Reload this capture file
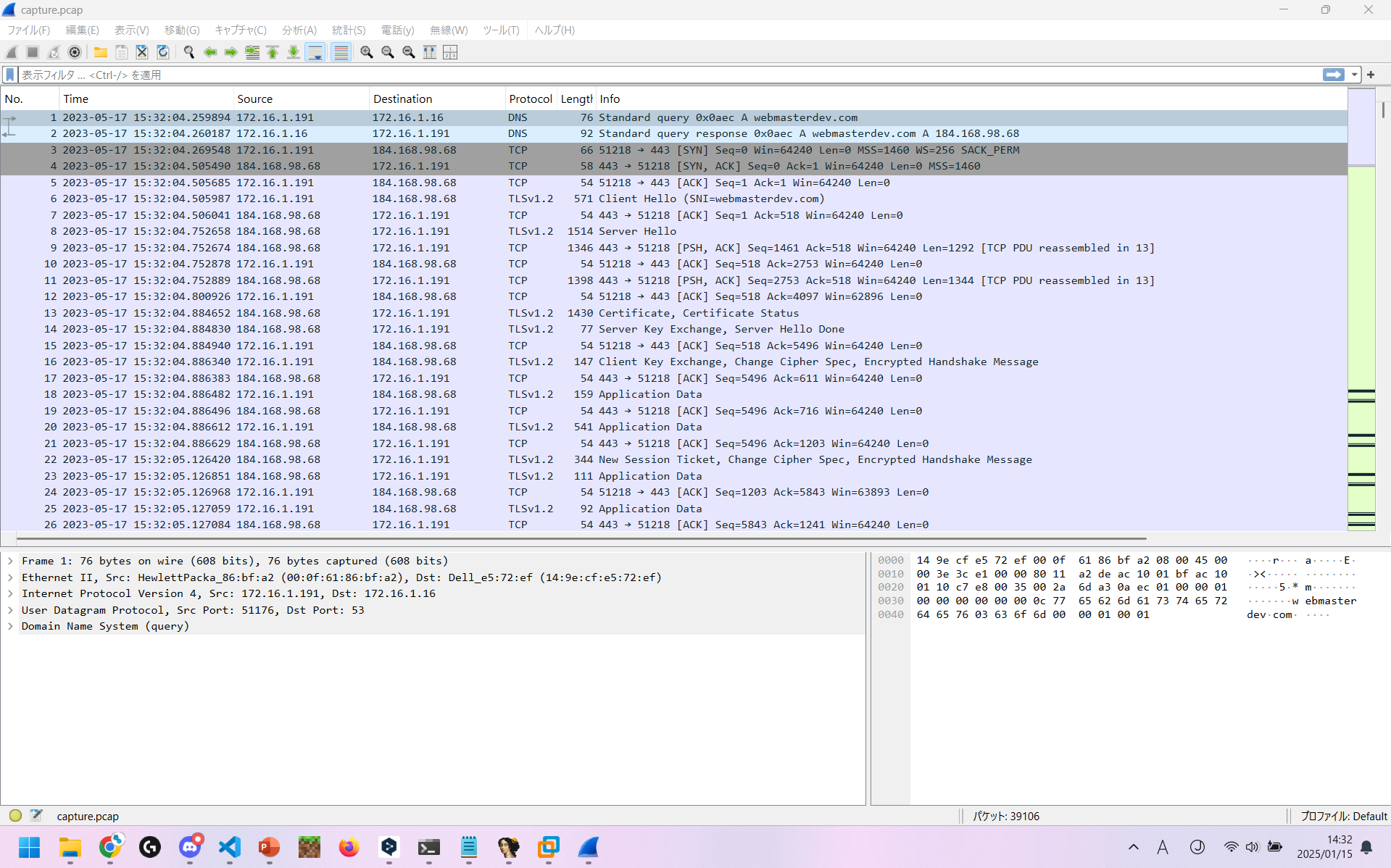The image size is (1391, 868). 163,52
